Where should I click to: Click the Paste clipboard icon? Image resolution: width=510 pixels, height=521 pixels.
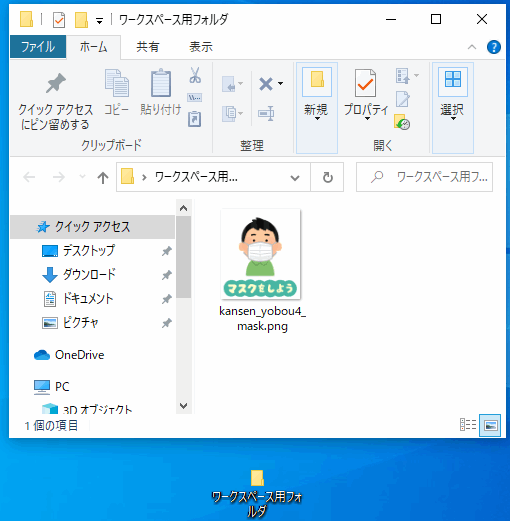pyautogui.click(x=161, y=83)
